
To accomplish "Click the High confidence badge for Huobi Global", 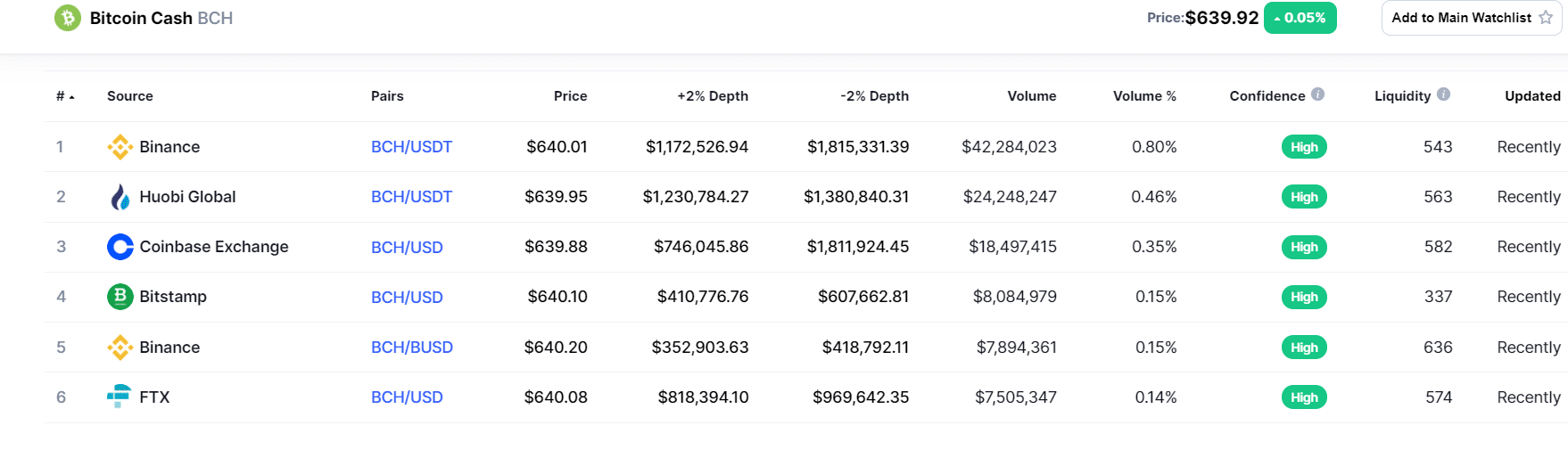I will click(x=1304, y=197).
